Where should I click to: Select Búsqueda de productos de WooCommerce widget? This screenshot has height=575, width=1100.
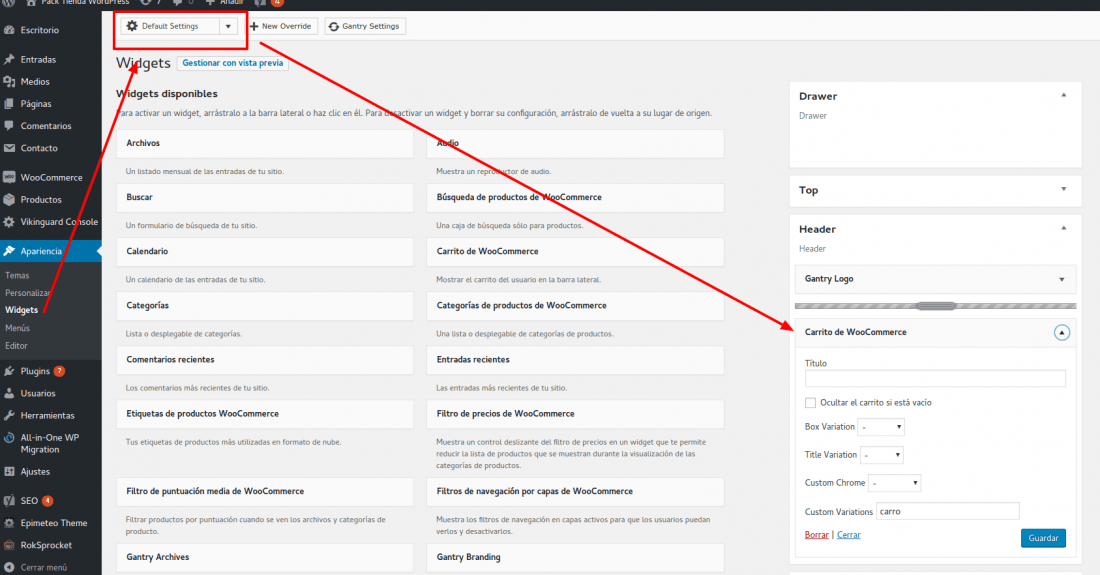(x=575, y=197)
